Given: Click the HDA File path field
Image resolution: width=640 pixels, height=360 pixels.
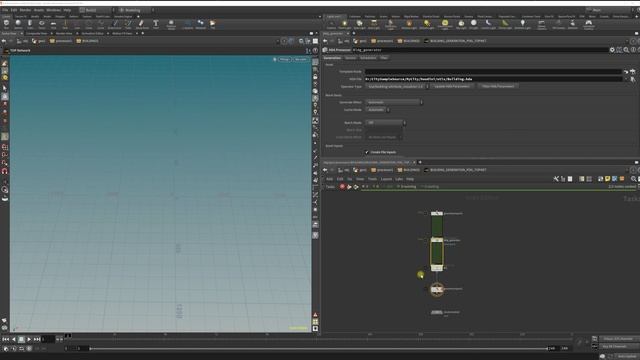Looking at the screenshot, I should point(493,79).
